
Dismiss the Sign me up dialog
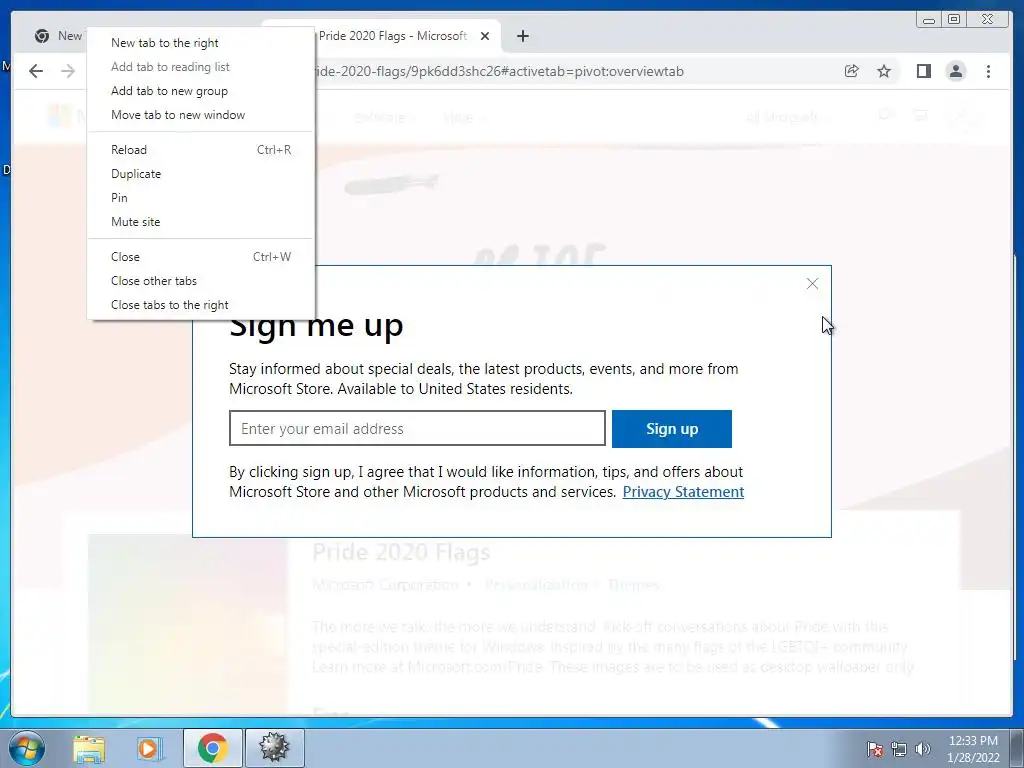click(812, 283)
